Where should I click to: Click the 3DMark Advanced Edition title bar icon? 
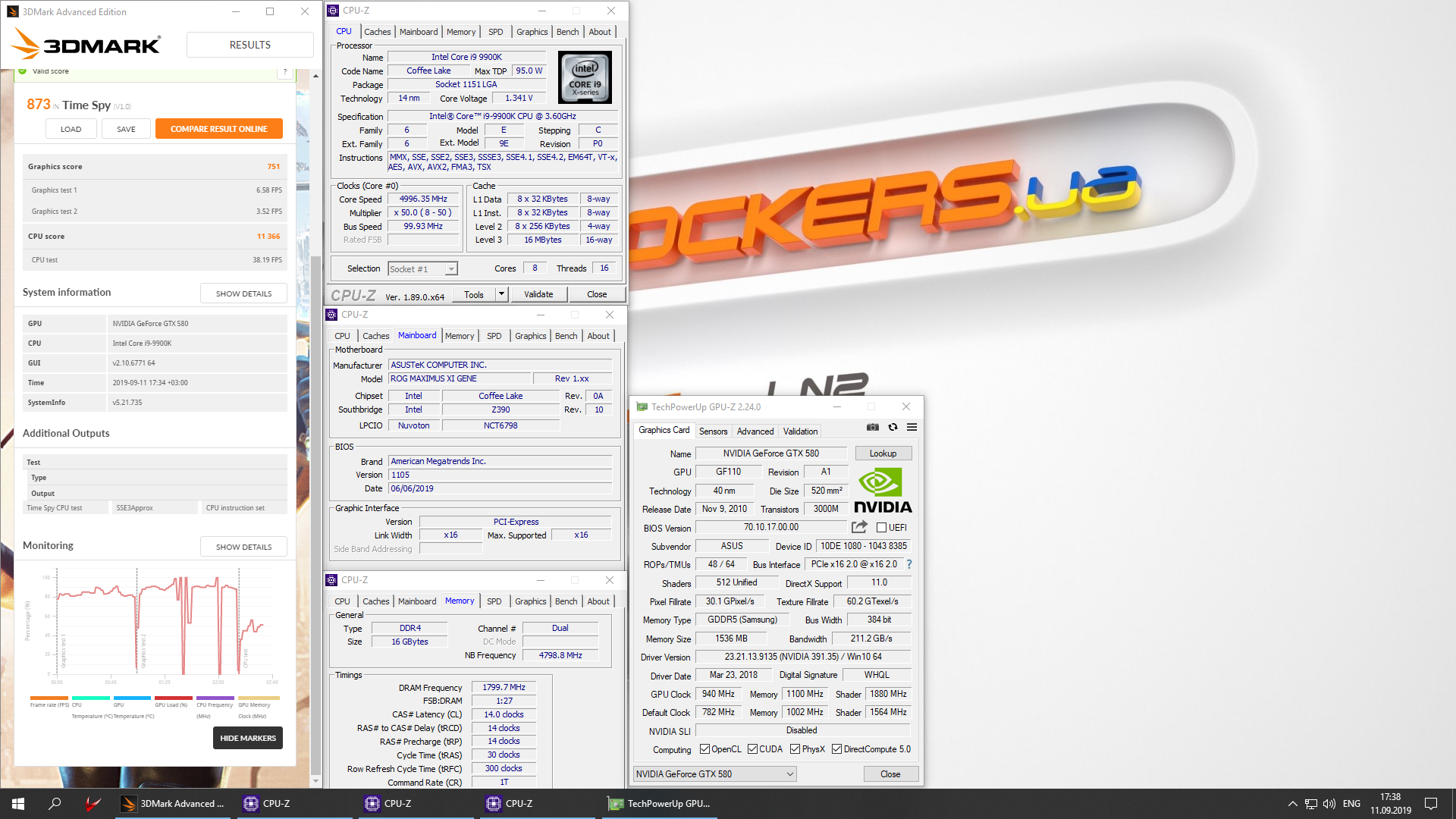13,11
